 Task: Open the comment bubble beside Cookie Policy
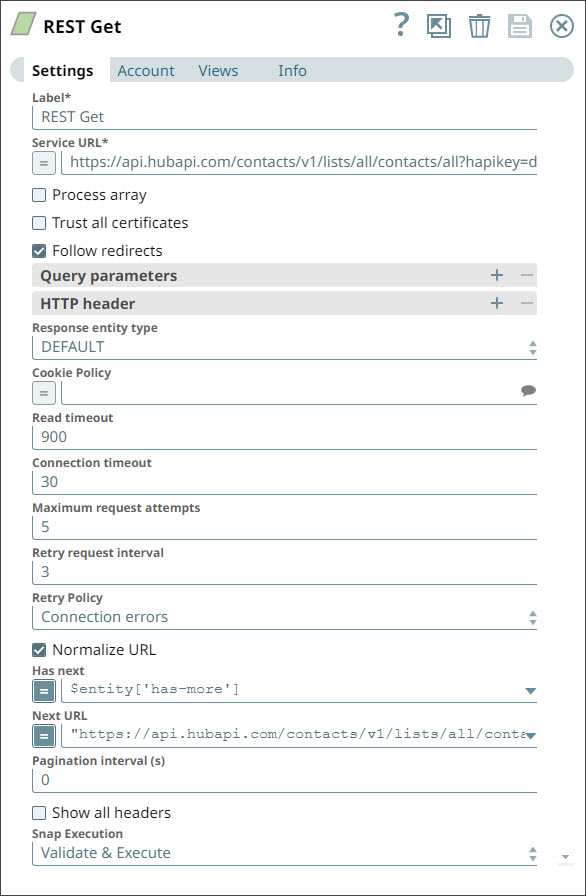point(528,392)
